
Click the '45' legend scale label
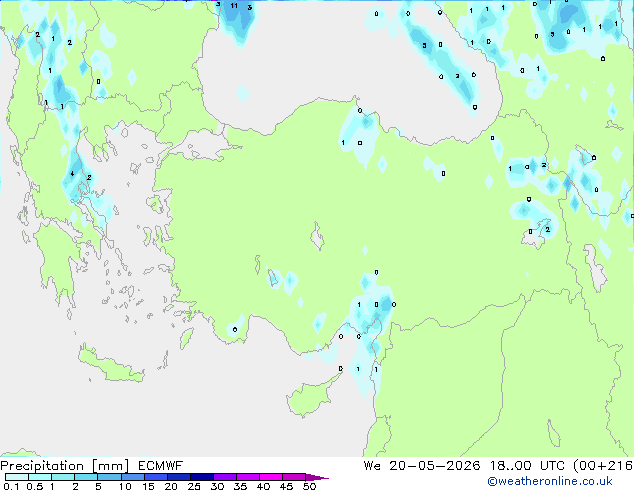pos(286,486)
